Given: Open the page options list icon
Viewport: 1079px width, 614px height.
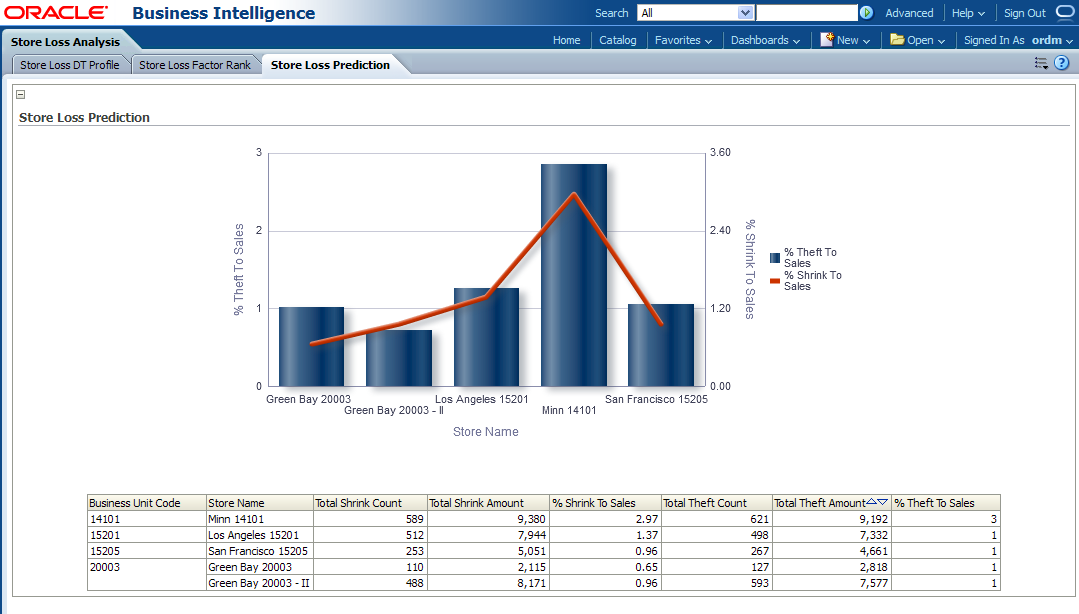Looking at the screenshot, I should (x=1041, y=63).
